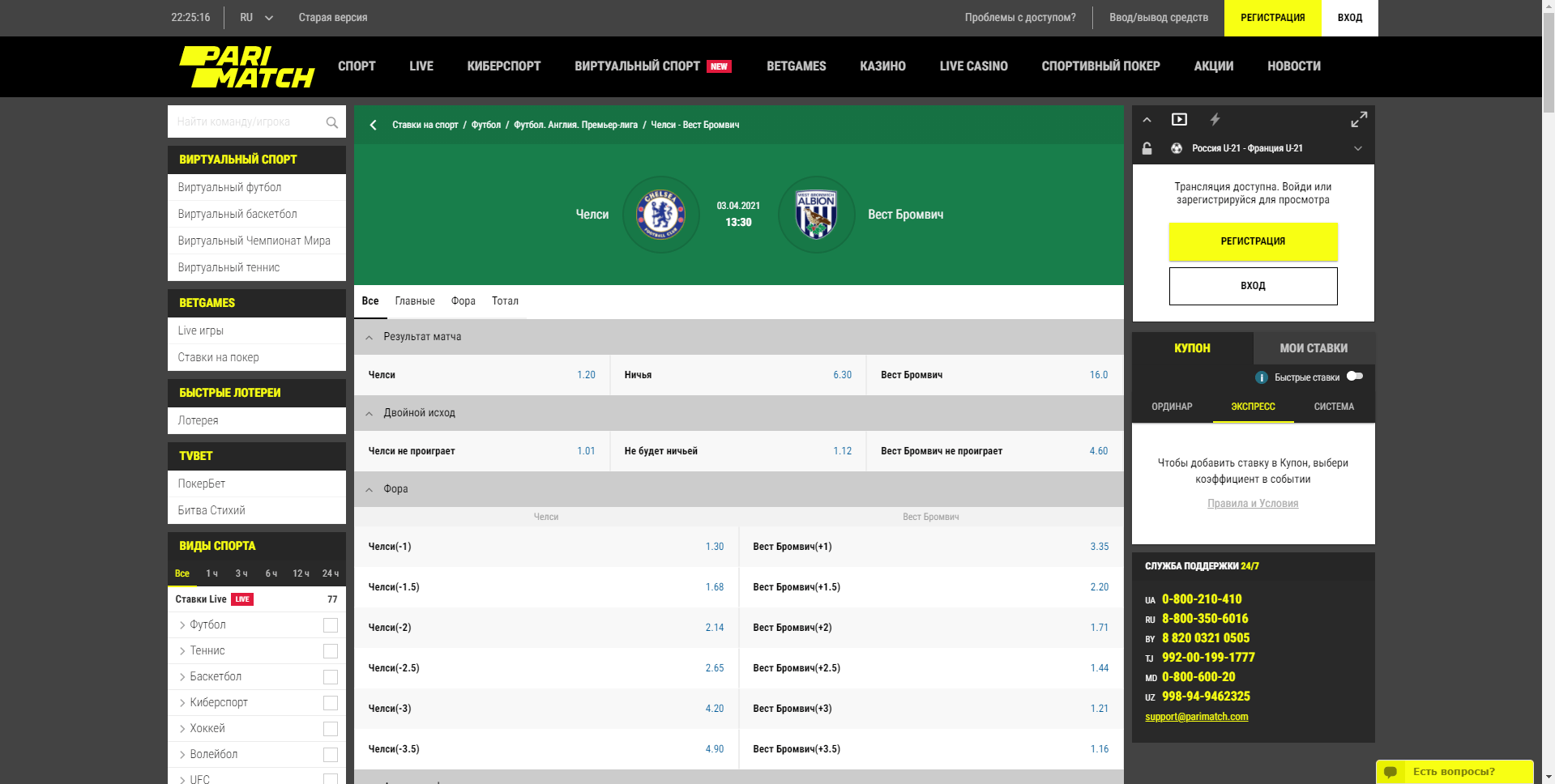The height and width of the screenshot is (784, 1555).
Task: Open Виртуальный футбол sidebar item
Action: pyautogui.click(x=257, y=187)
